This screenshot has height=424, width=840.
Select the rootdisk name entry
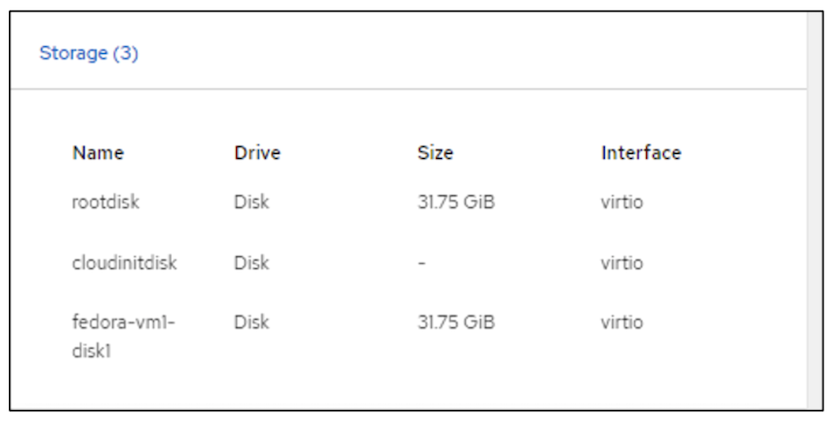pyautogui.click(x=105, y=202)
